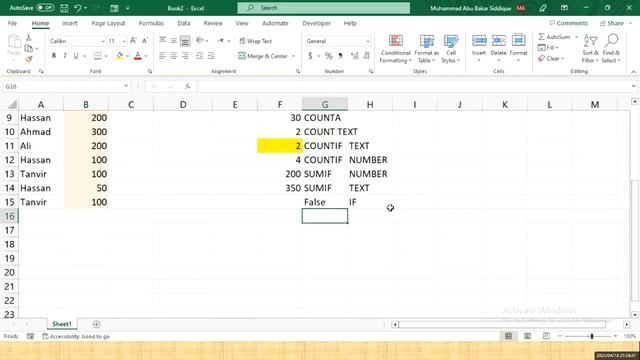
Task: Click the Merge & Center button
Action: 263,56
